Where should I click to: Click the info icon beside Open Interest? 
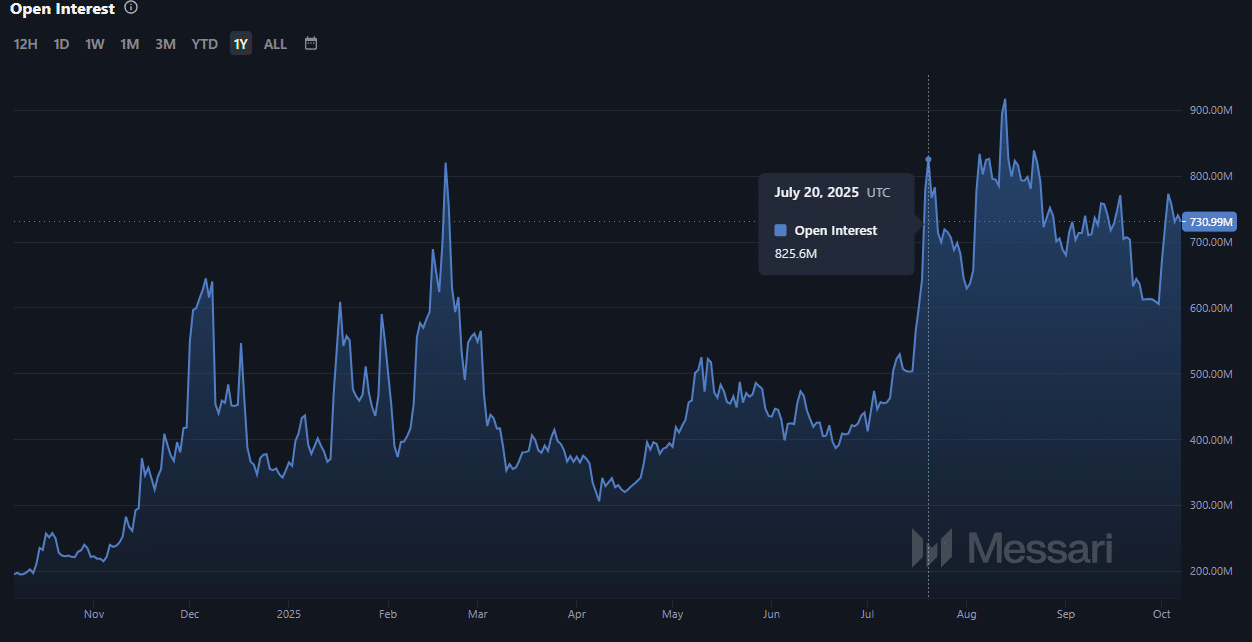(131, 8)
